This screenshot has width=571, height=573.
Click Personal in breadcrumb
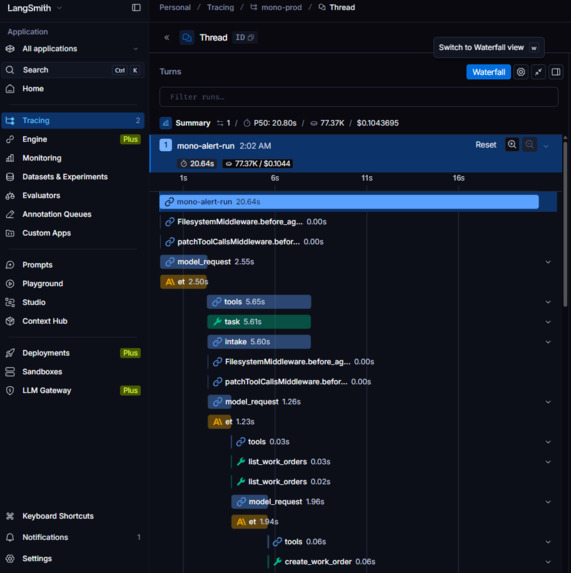point(175,7)
